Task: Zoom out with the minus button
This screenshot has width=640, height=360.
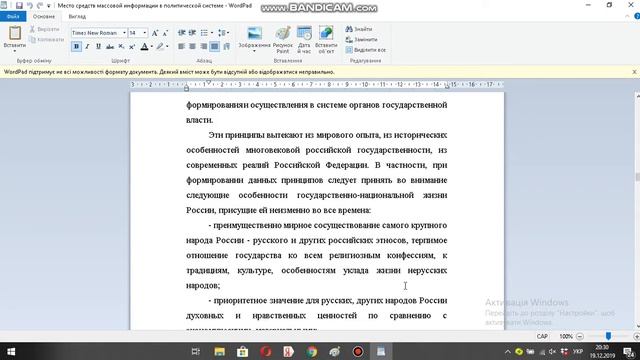Action: 580,336
